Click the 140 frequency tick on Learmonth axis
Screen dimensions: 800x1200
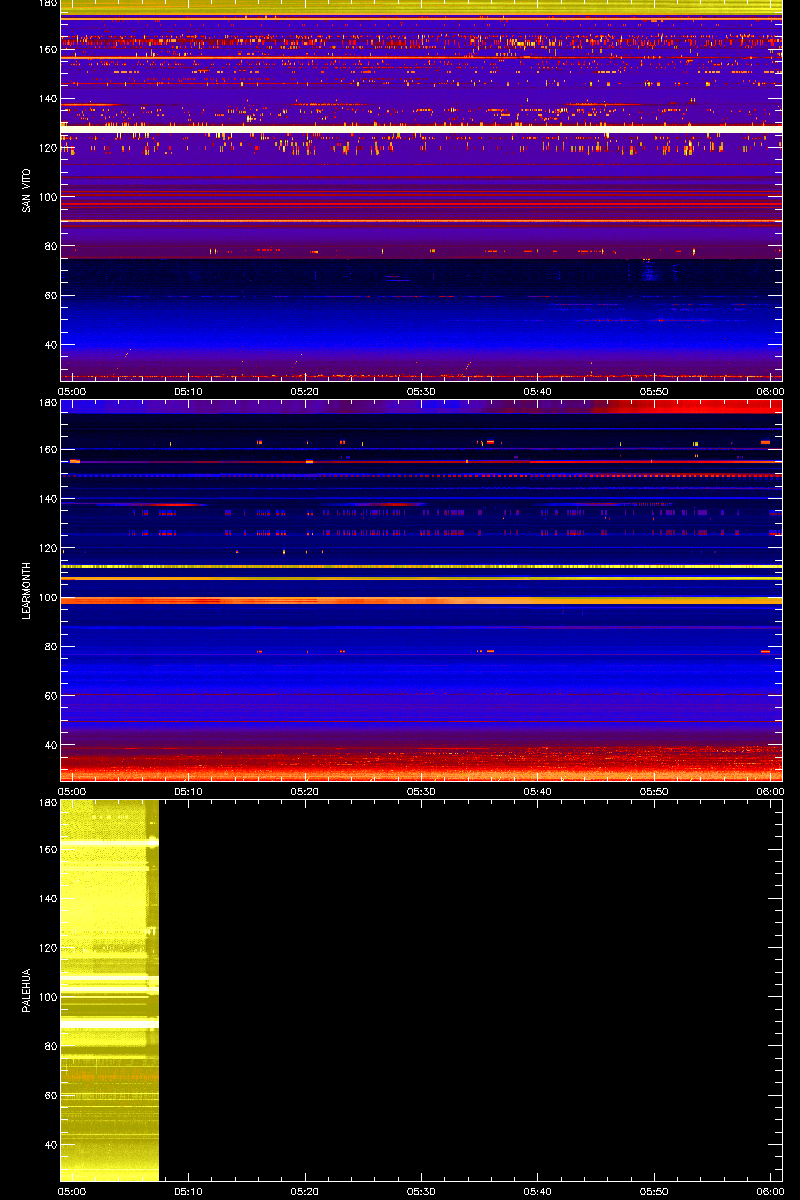48,499
